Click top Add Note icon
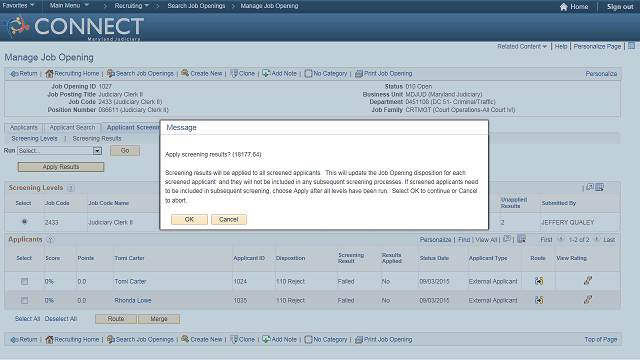Screen dimensions: 640x360 coord(266,73)
